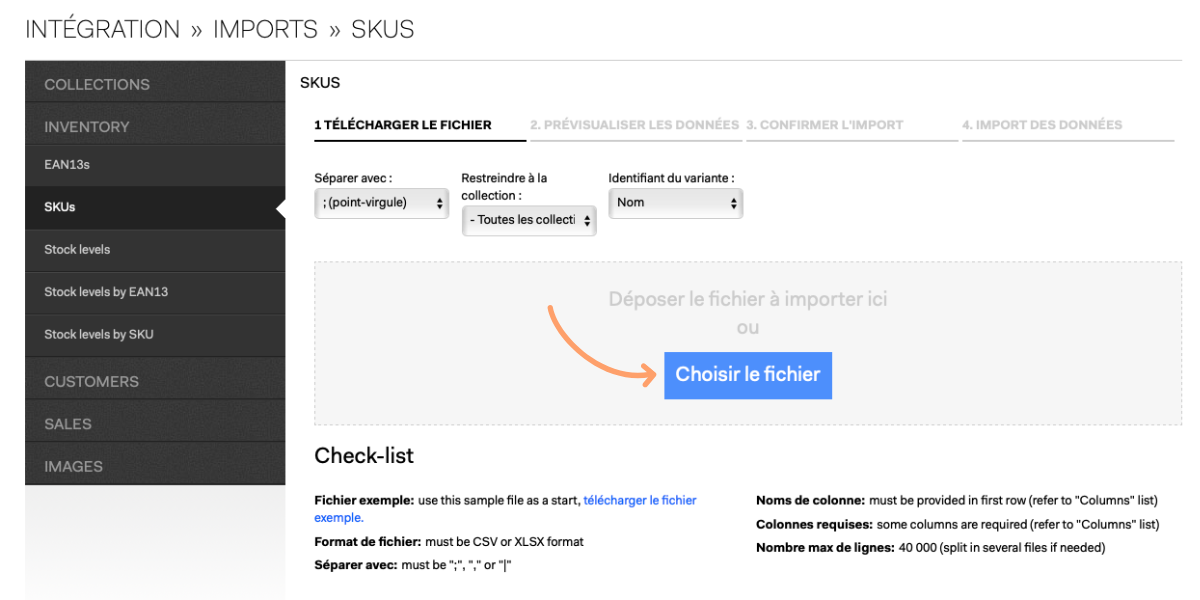Open the Sales sidebar section
This screenshot has height=600, width=1200.
pos(155,423)
